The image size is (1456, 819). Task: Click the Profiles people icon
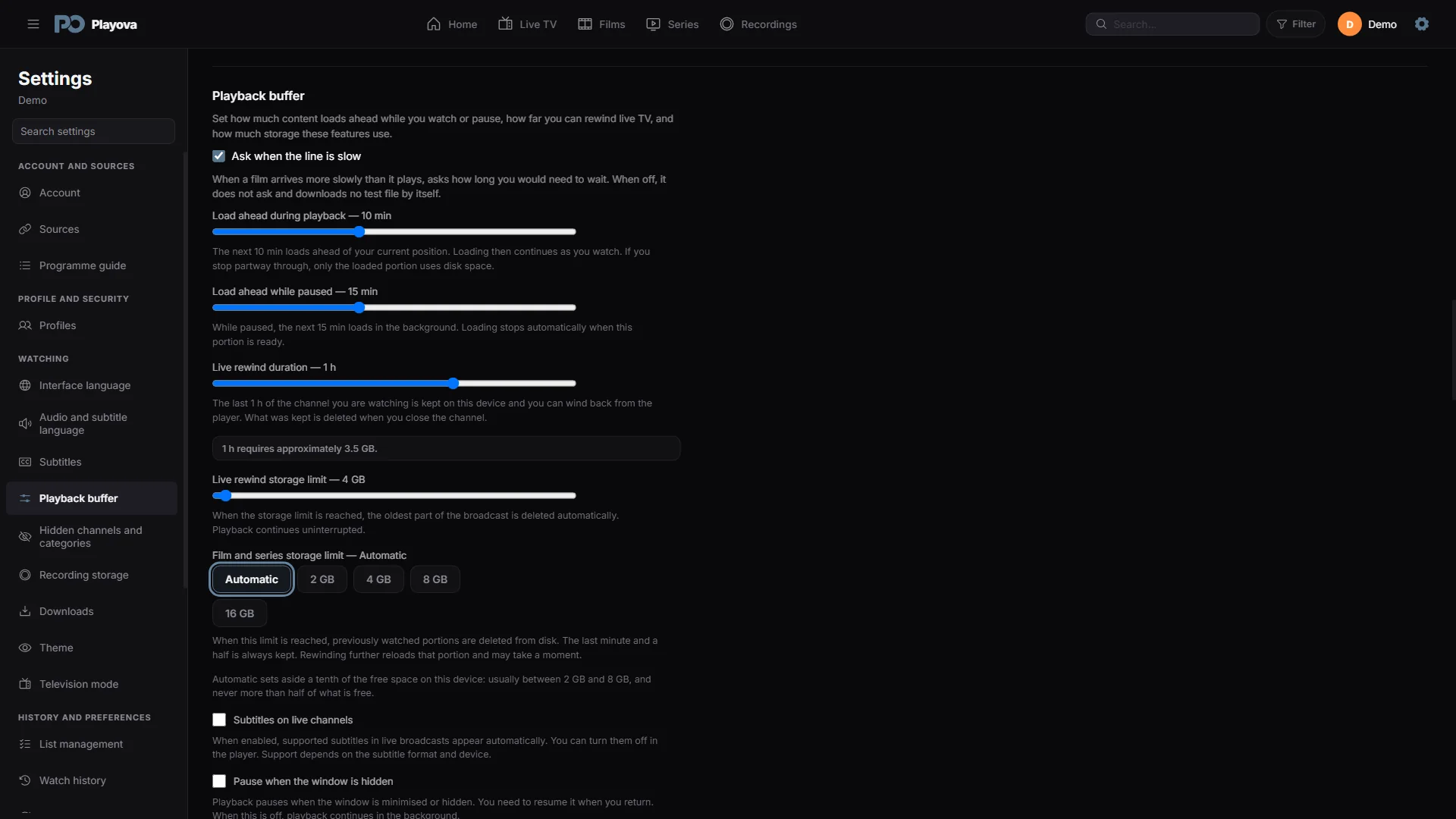(25, 325)
